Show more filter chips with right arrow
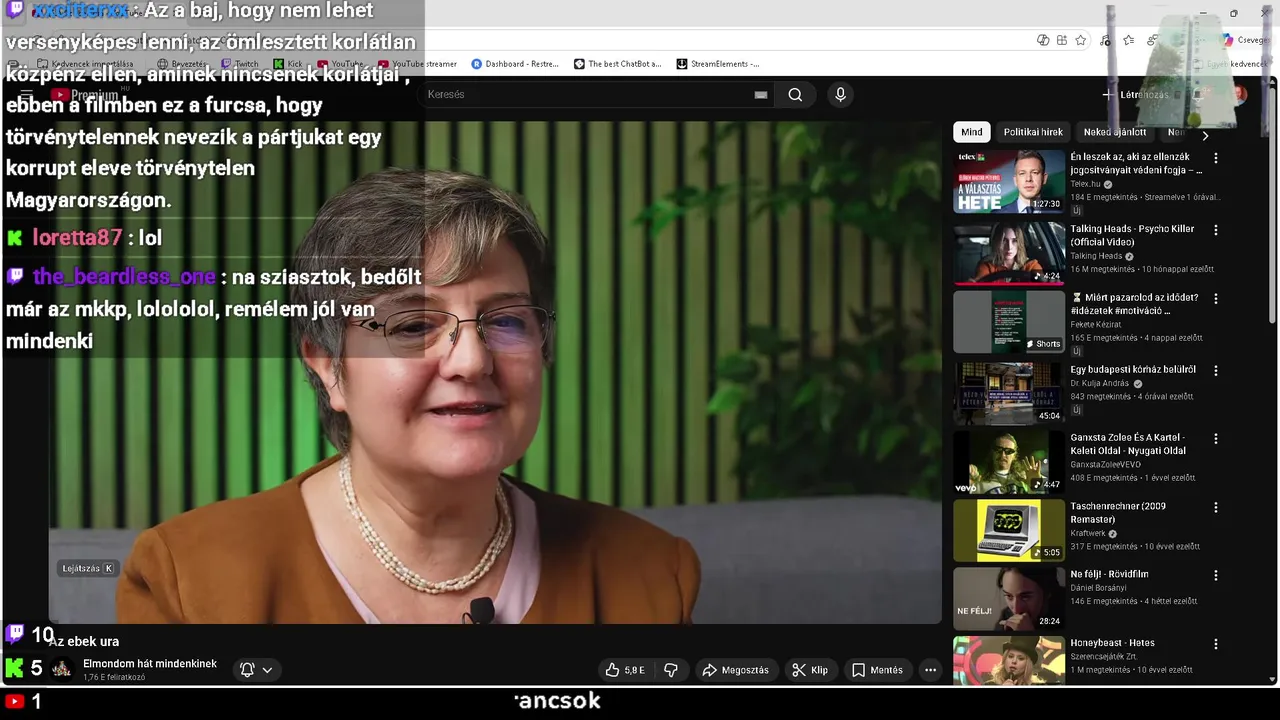The width and height of the screenshot is (1280, 720). coord(1205,135)
